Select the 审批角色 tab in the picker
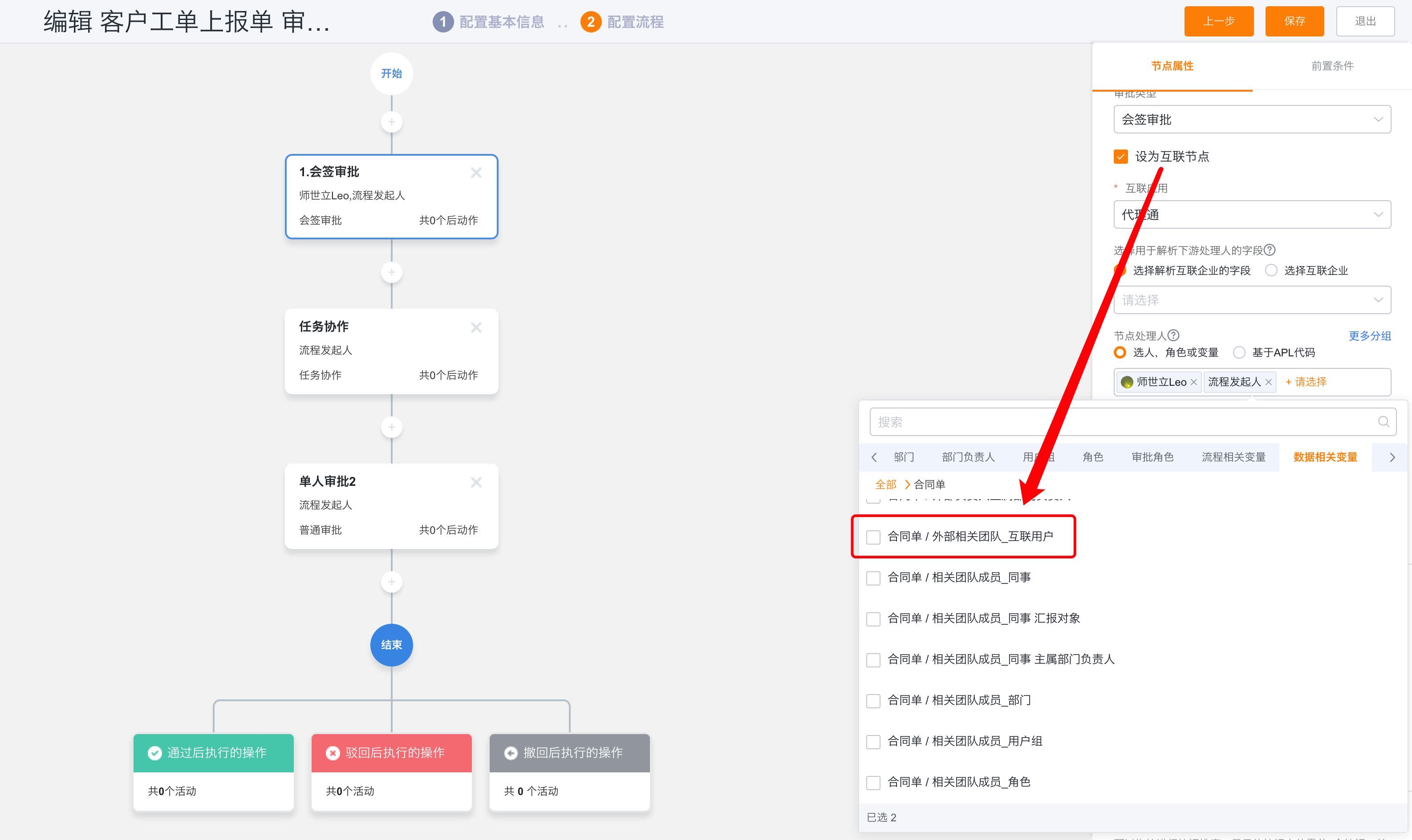 (1152, 457)
